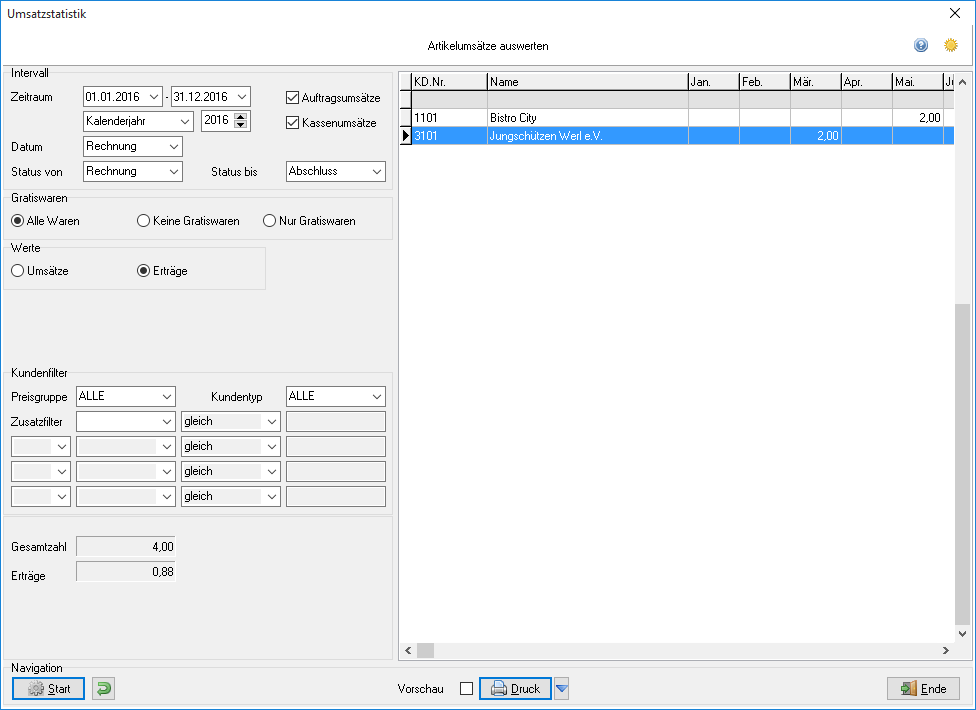The height and width of the screenshot is (710, 976).
Task: Select the Umsätze radio button
Action: point(17,271)
